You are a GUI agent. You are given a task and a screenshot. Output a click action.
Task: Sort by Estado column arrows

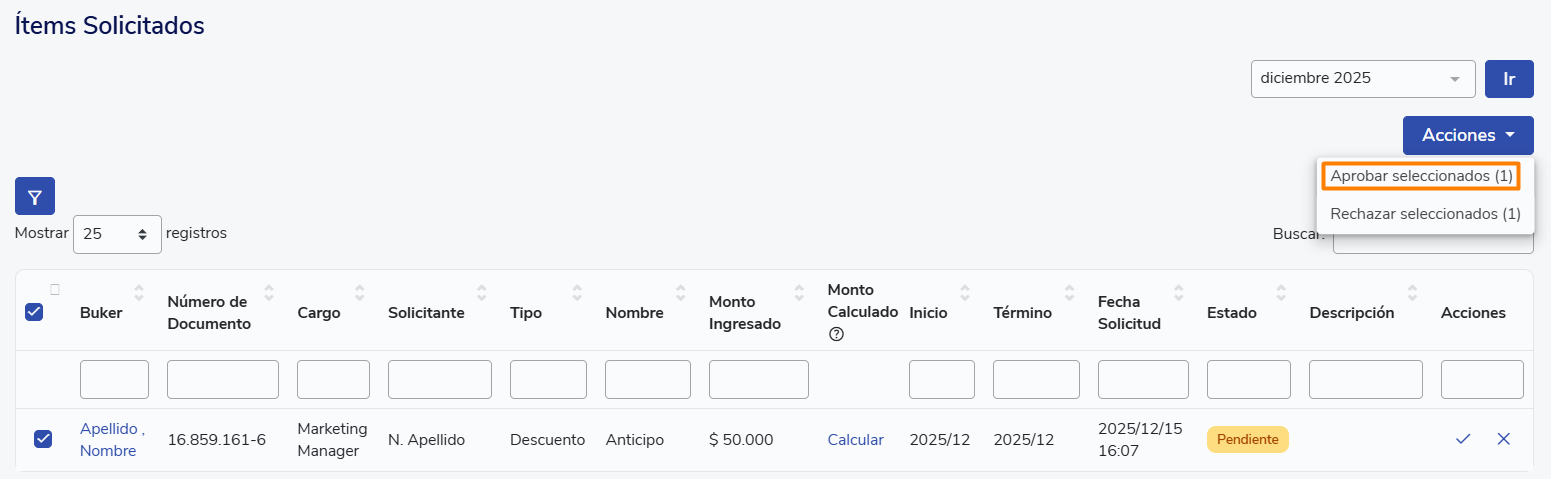(x=1281, y=293)
